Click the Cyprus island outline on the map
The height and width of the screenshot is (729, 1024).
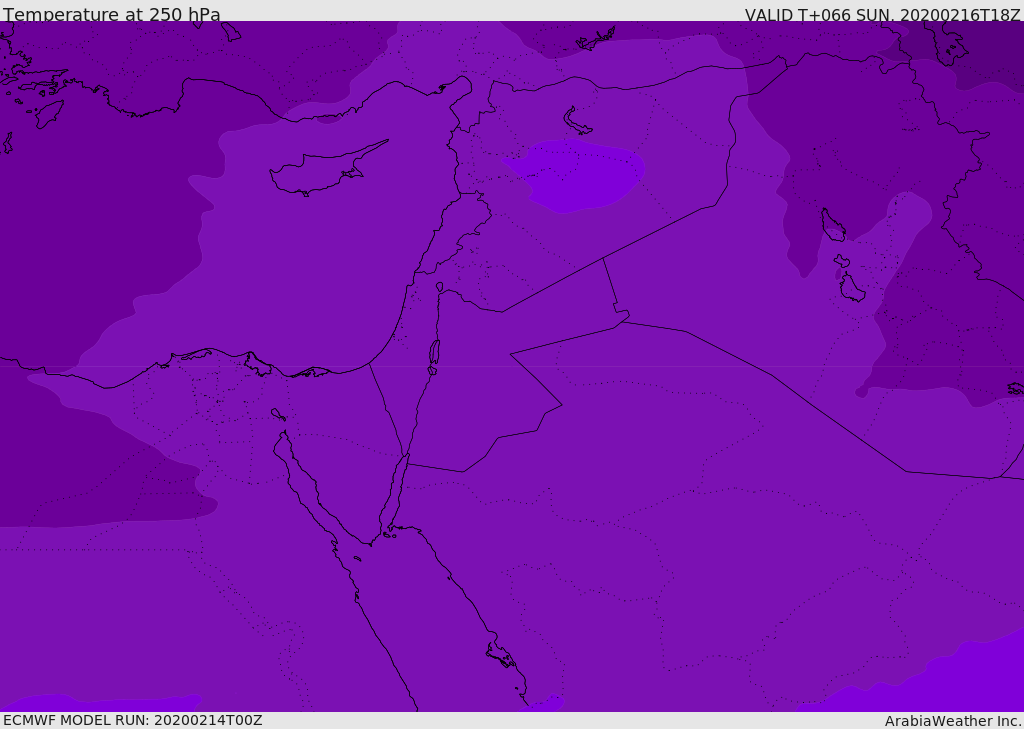coord(327,170)
